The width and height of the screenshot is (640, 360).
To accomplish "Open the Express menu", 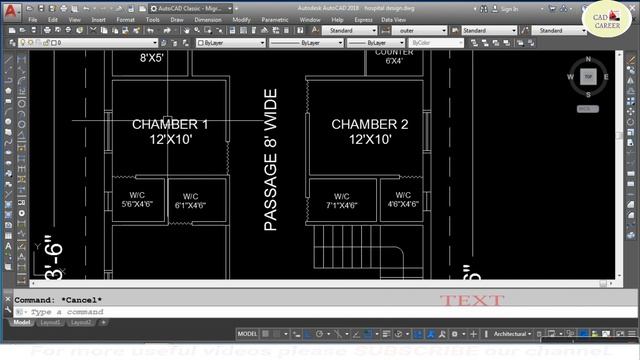I will coord(363,20).
